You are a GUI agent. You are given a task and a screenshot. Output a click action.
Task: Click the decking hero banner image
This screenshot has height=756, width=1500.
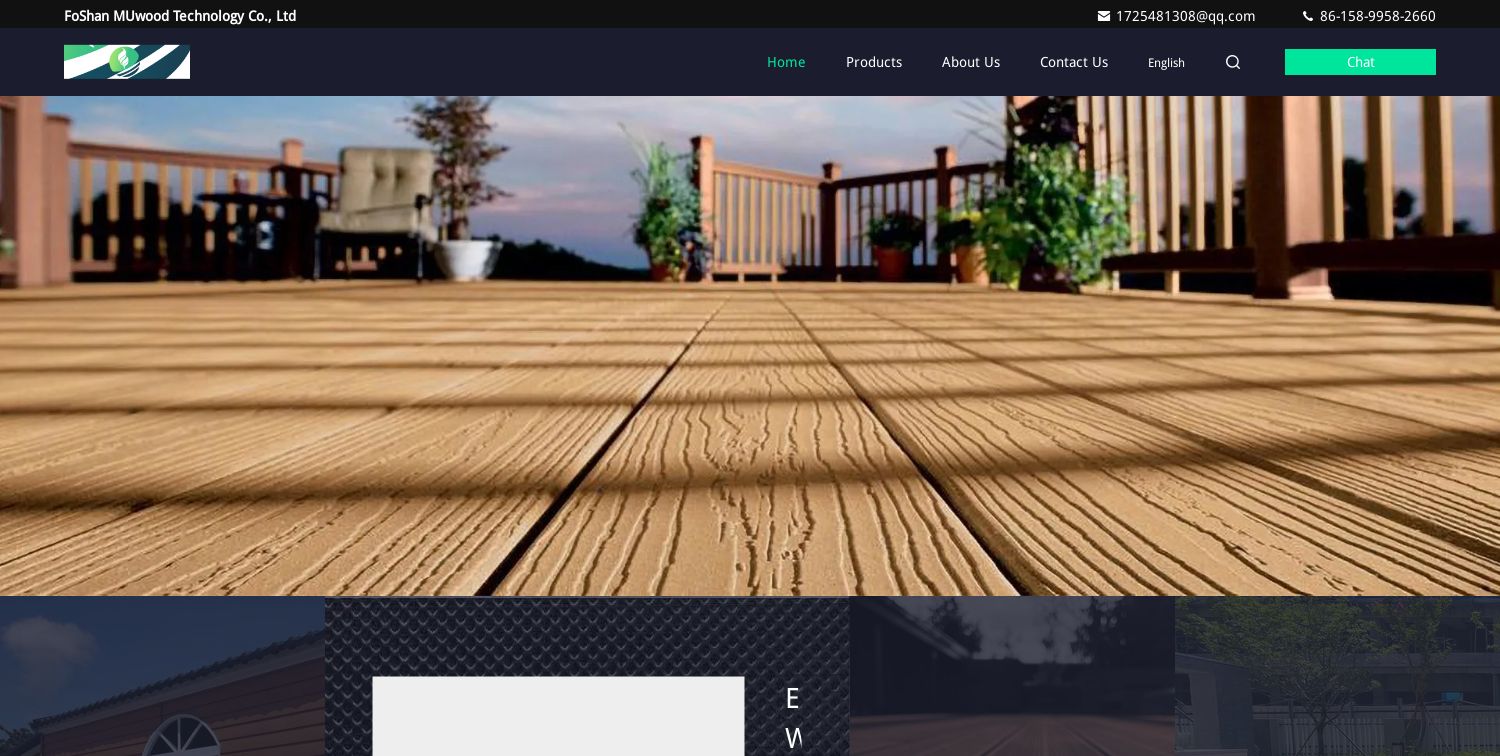pyautogui.click(x=750, y=345)
